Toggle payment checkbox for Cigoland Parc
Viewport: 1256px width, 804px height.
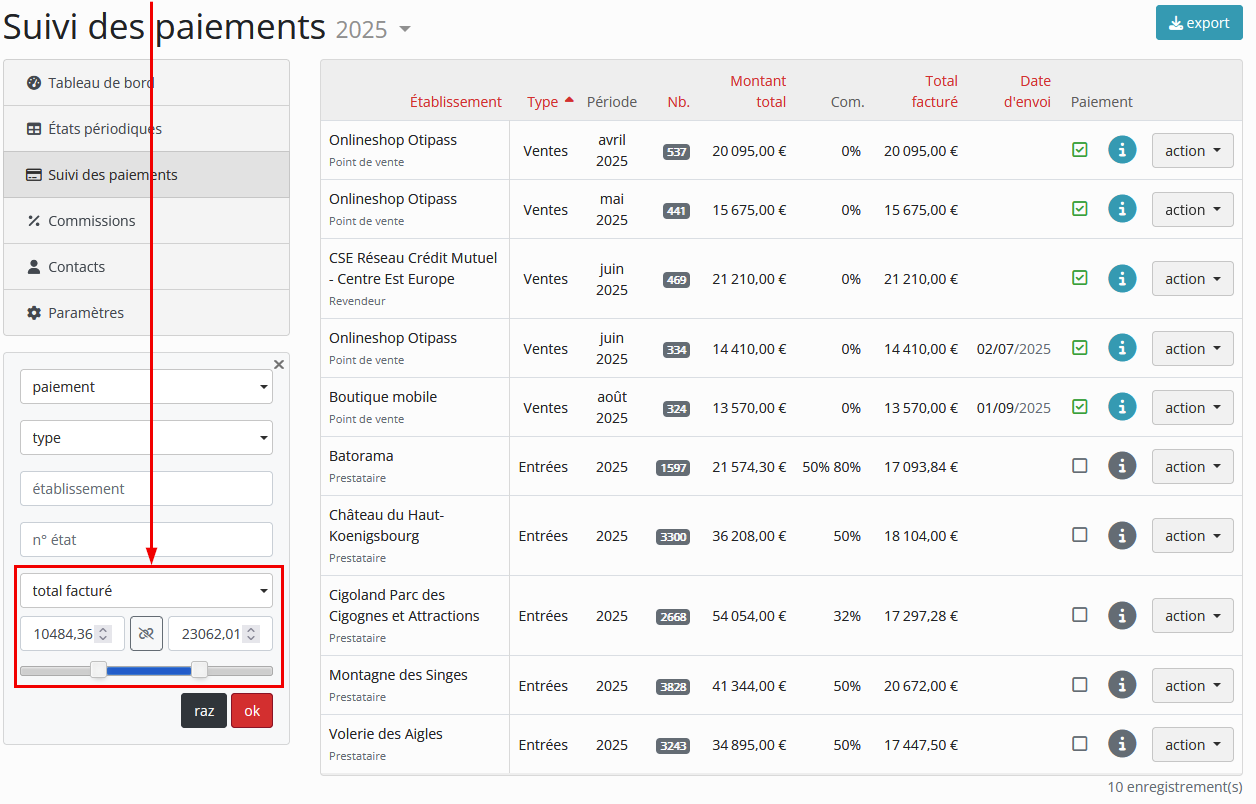click(x=1079, y=615)
